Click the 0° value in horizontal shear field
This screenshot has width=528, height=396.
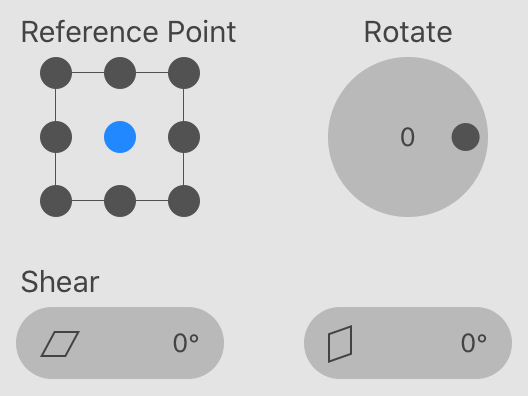pos(186,343)
